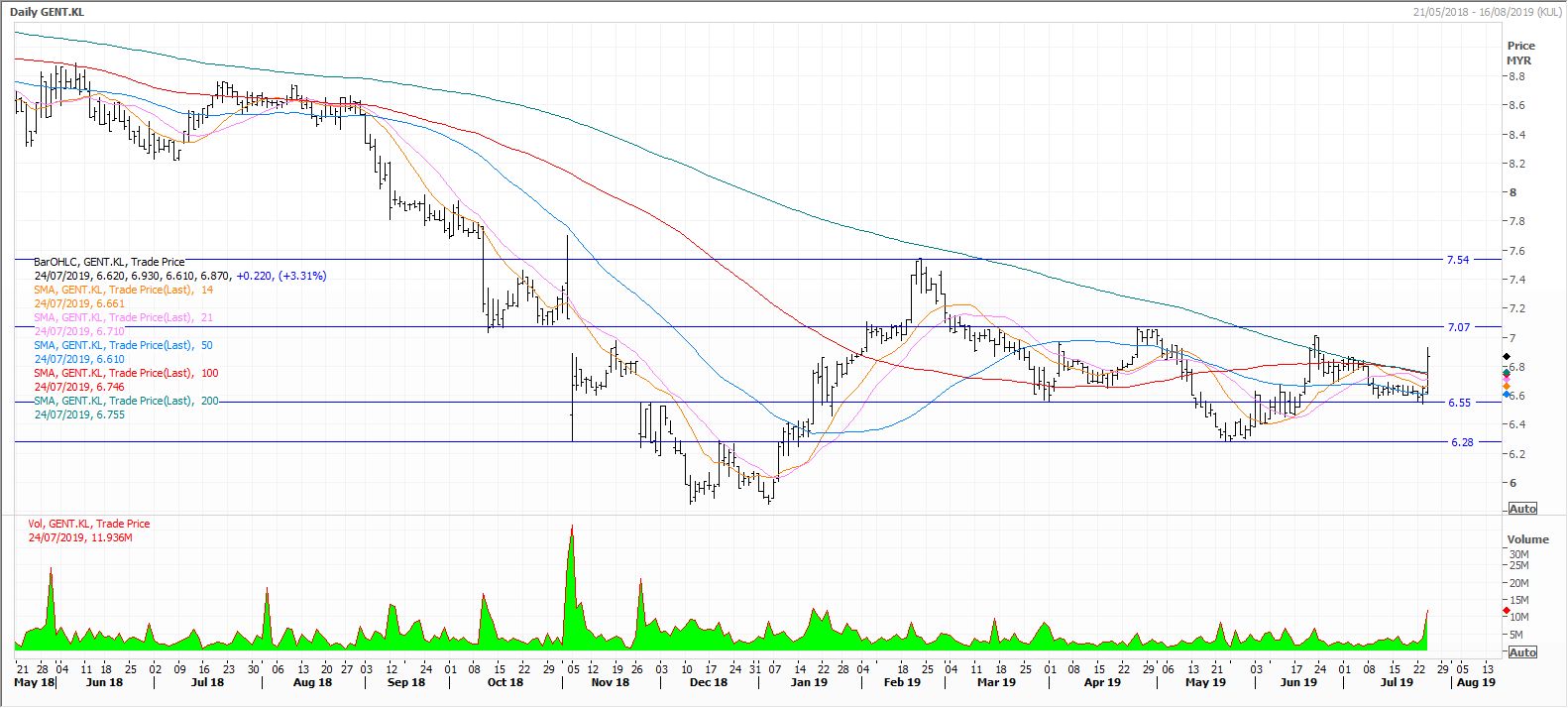The width and height of the screenshot is (1568, 708).
Task: Select the 6.55 horizontal line label
Action: click(x=1457, y=403)
